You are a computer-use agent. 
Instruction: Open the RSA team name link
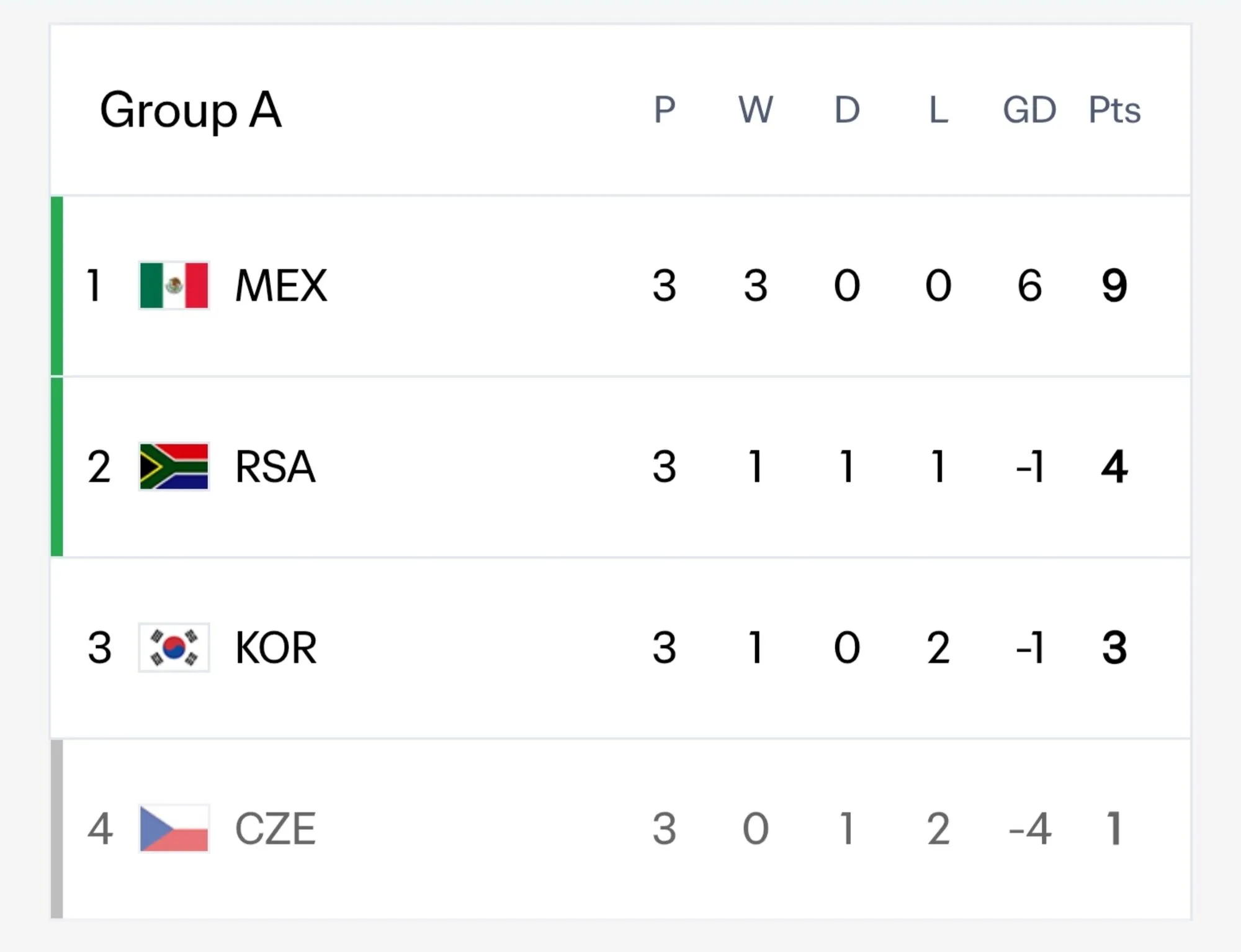[276, 467]
